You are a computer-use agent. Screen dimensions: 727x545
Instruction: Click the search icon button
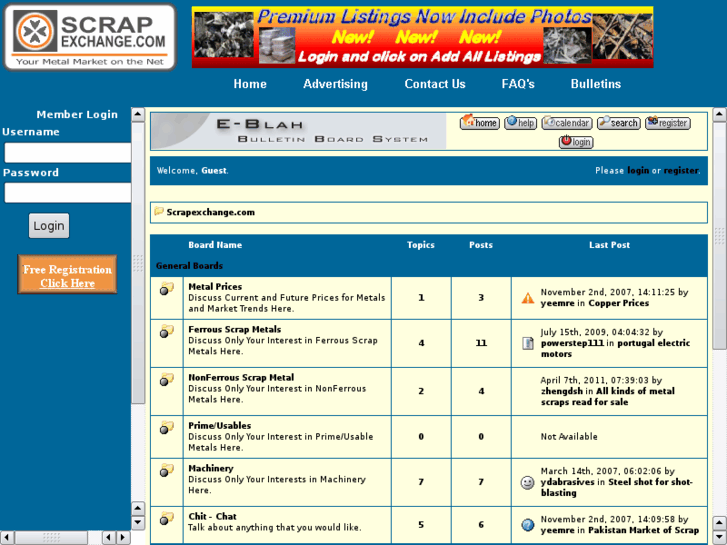click(619, 122)
